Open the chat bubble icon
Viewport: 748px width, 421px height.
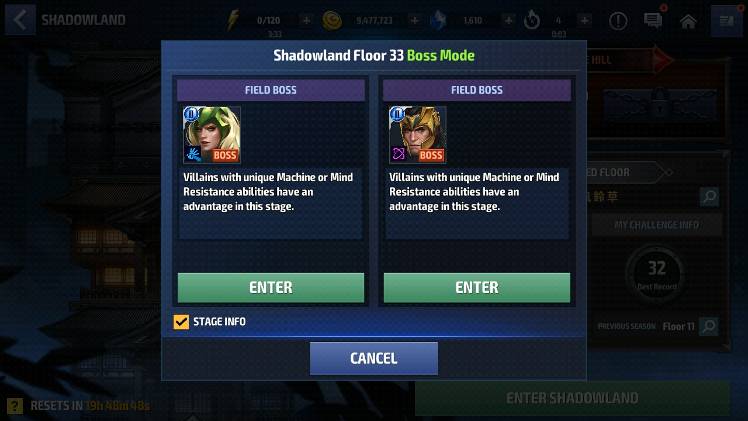[653, 21]
